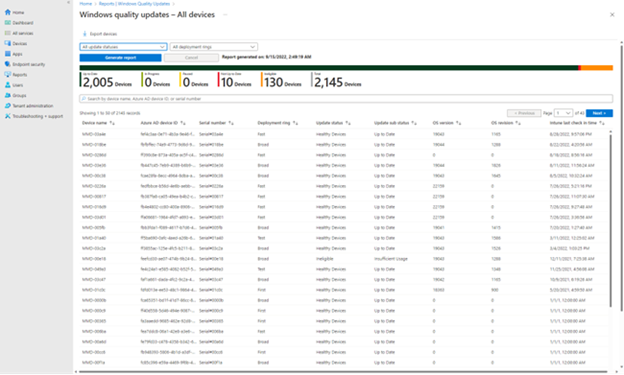Open Endpoint security shield icon

(8, 64)
